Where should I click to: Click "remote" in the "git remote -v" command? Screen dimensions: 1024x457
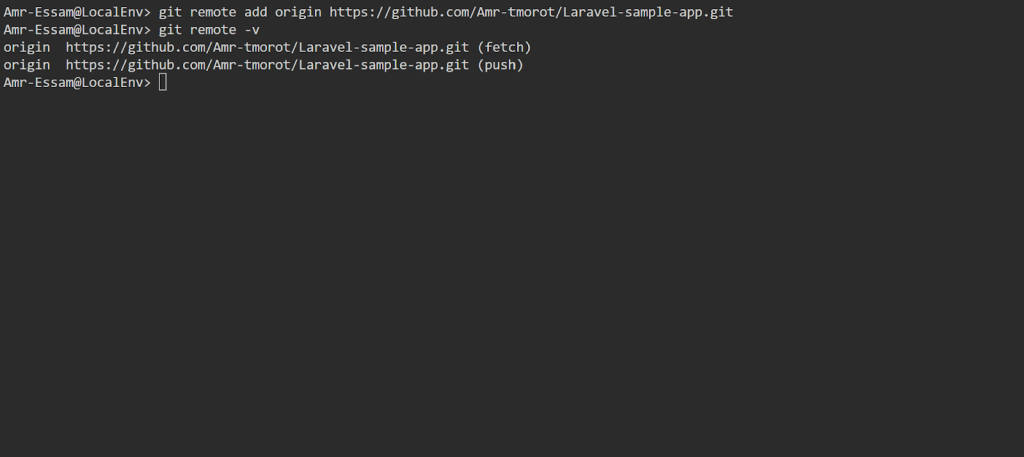[x=213, y=30]
